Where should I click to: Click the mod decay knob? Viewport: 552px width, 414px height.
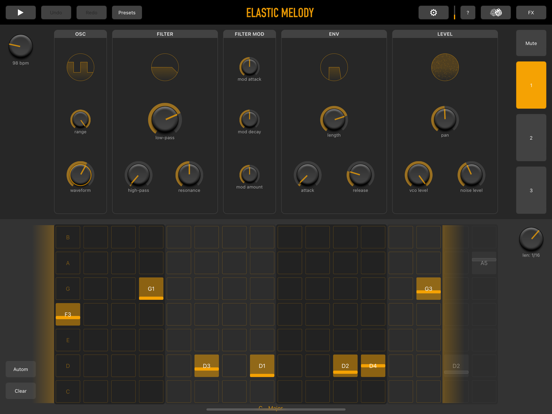coord(249,119)
